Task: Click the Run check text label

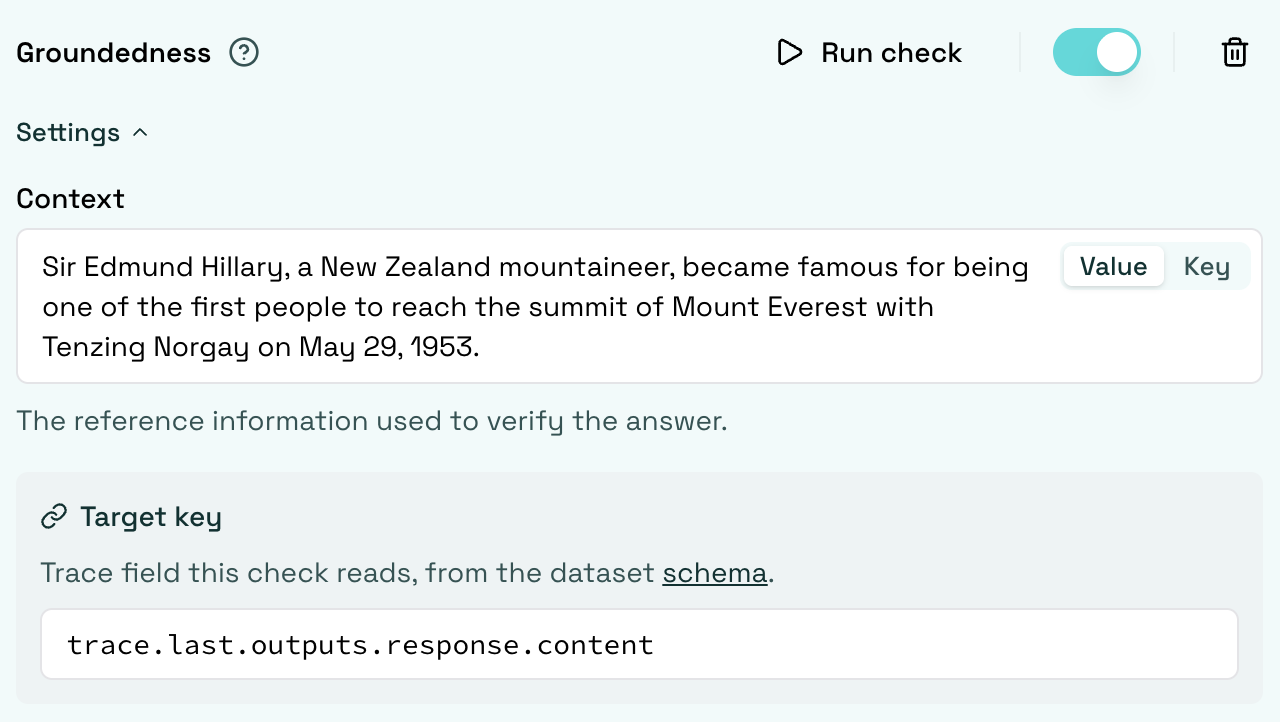Action: click(x=891, y=52)
